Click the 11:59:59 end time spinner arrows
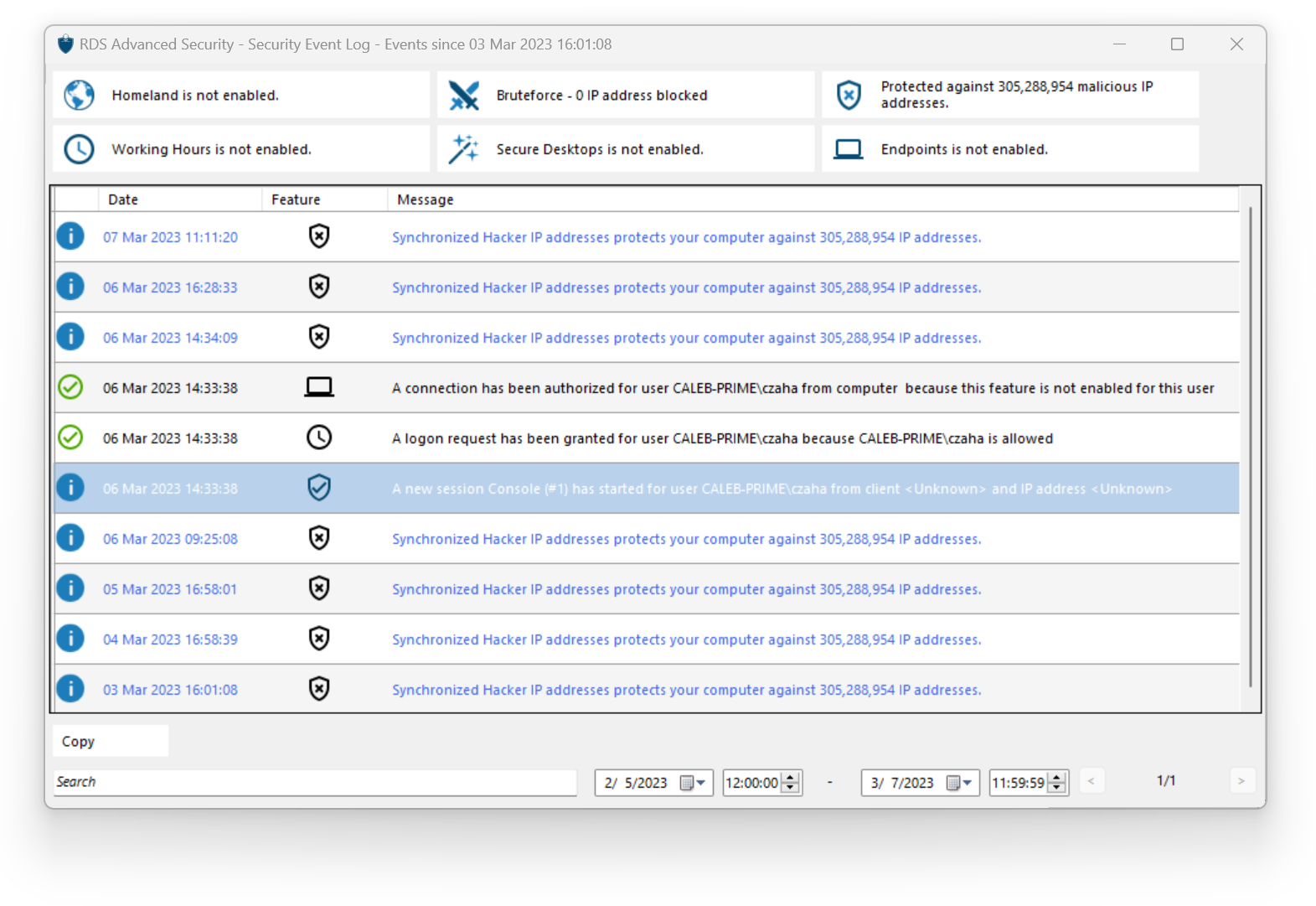Viewport: 1316px width, 906px height. click(x=1057, y=783)
